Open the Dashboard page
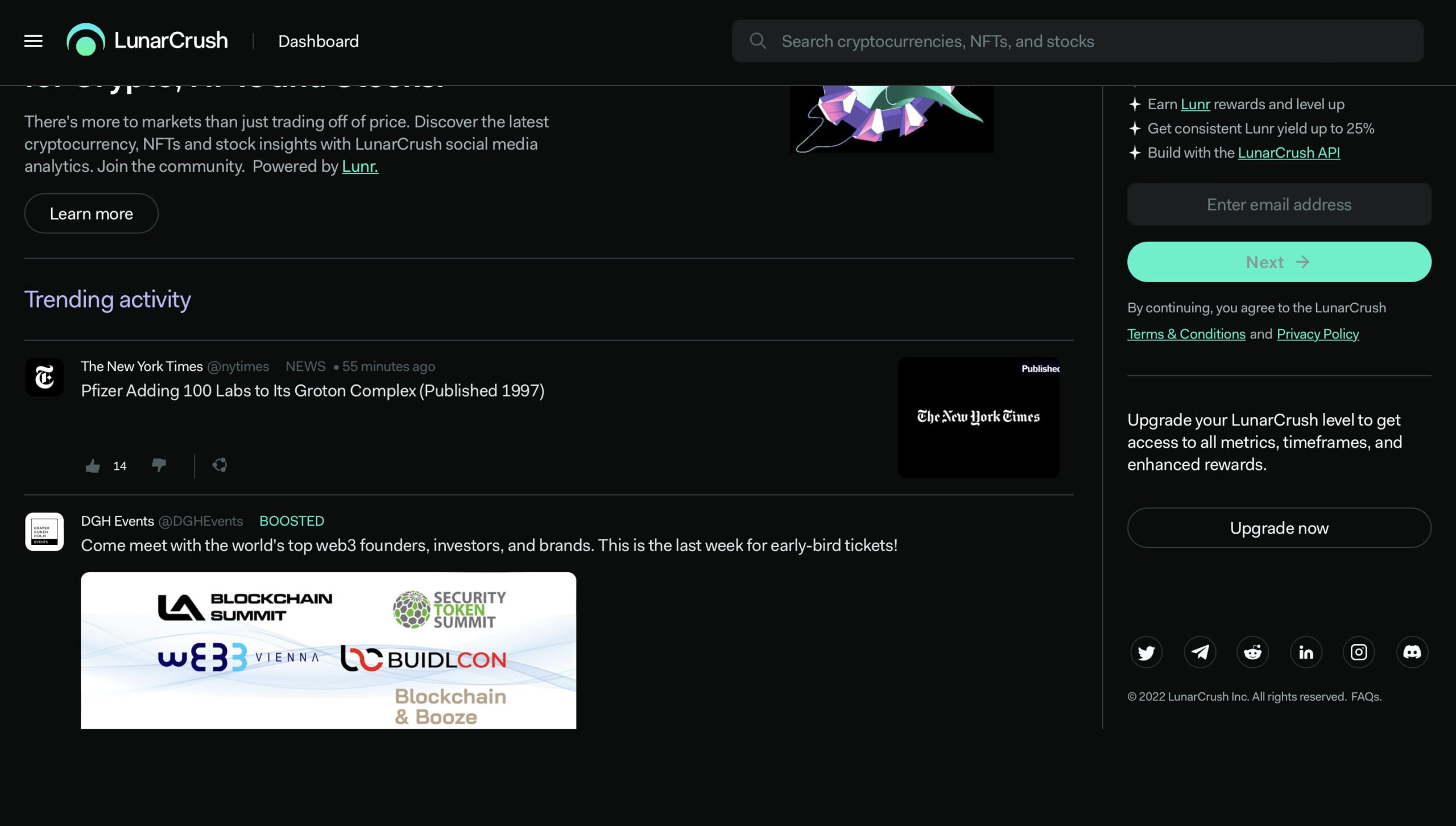The height and width of the screenshot is (826, 1456). coord(318,41)
